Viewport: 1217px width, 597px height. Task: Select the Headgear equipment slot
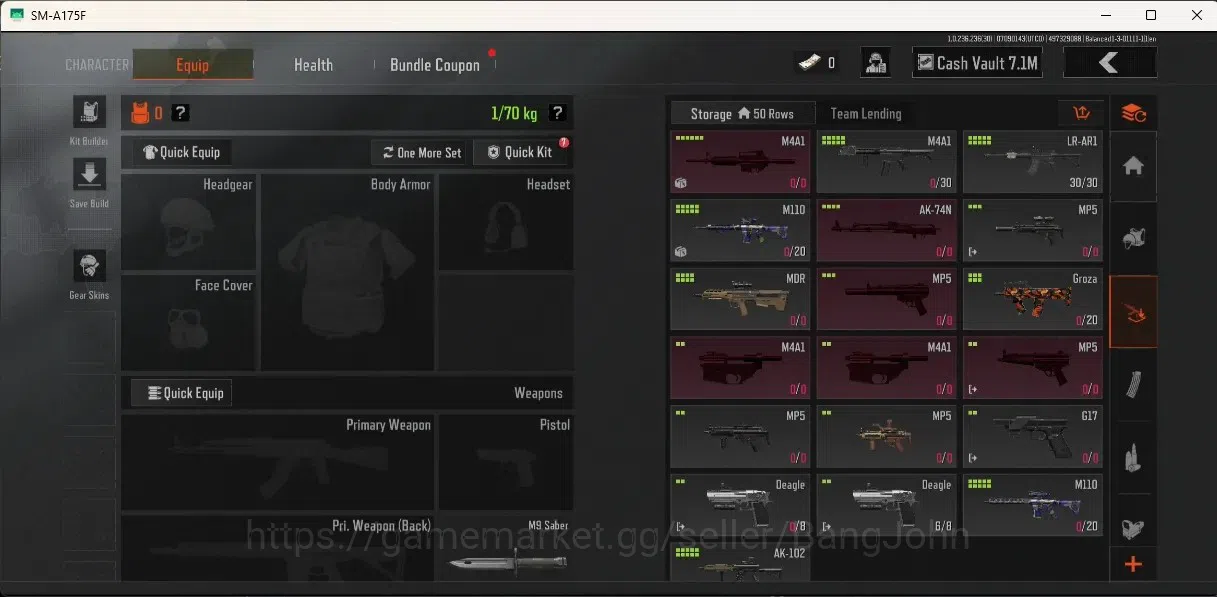[188, 222]
